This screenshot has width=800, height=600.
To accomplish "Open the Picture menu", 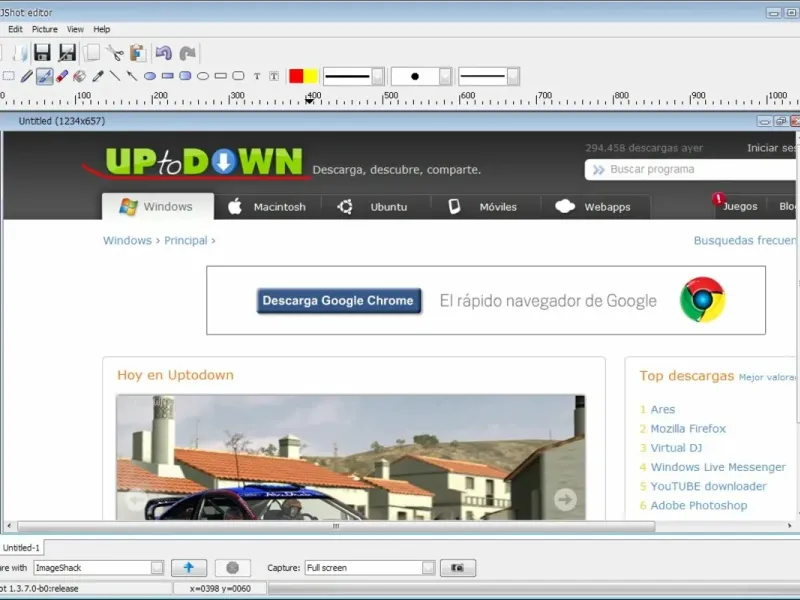I will [45, 29].
